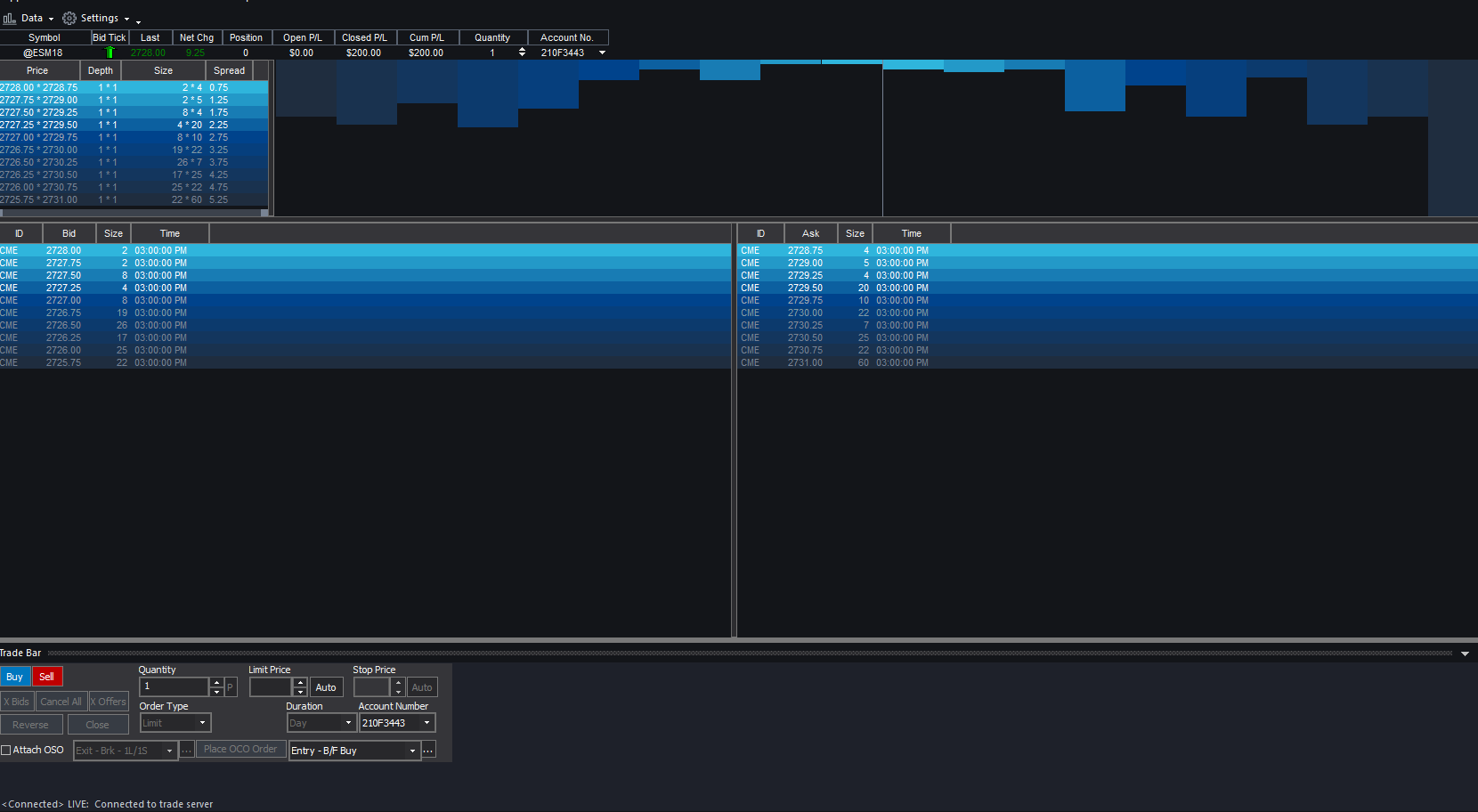This screenshot has height=812, width=1478.
Task: Click the Stop Price input field
Action: coord(372,686)
